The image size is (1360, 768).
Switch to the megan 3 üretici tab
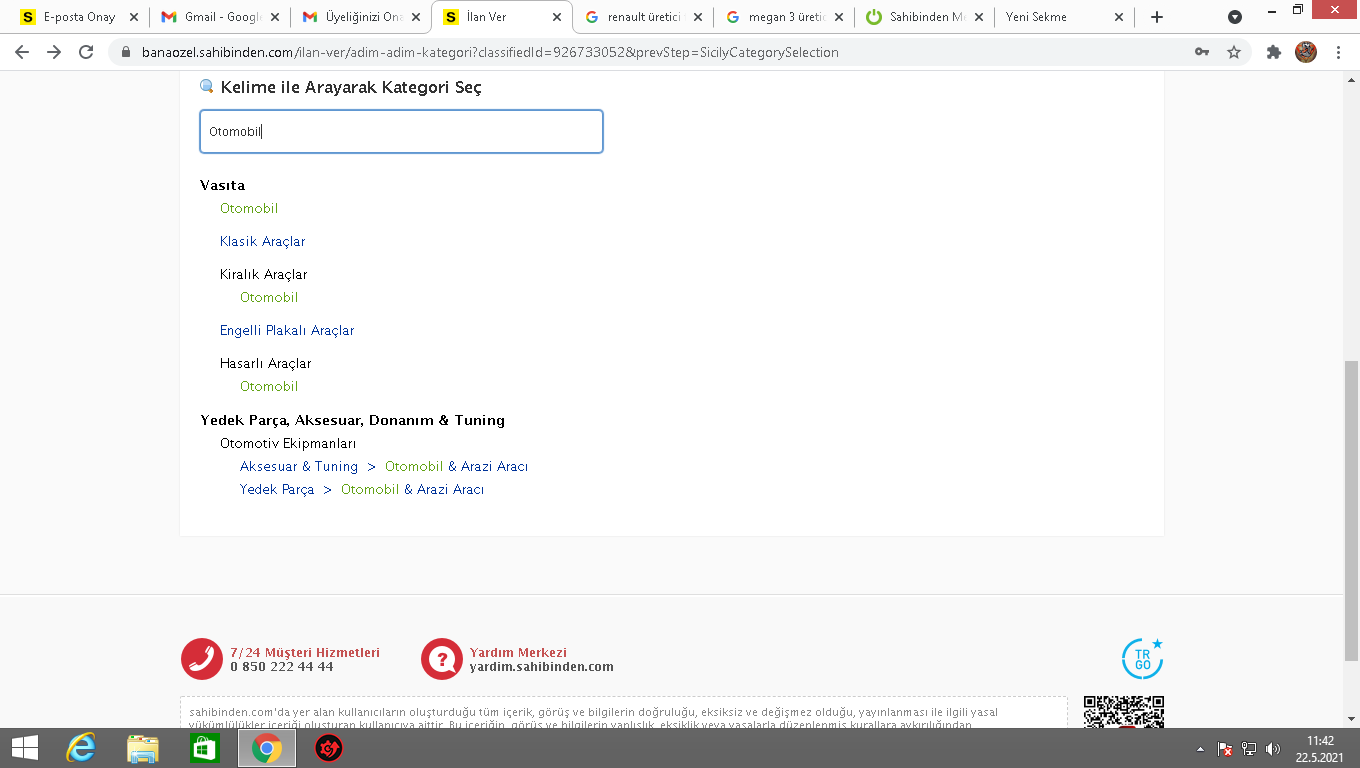pos(787,17)
